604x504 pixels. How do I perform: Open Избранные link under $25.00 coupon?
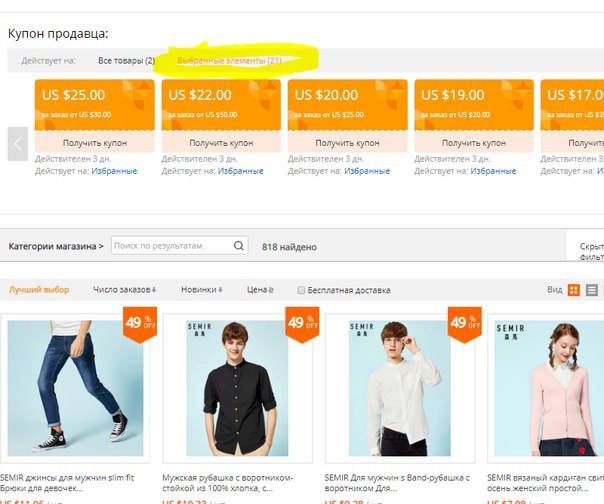pos(114,171)
